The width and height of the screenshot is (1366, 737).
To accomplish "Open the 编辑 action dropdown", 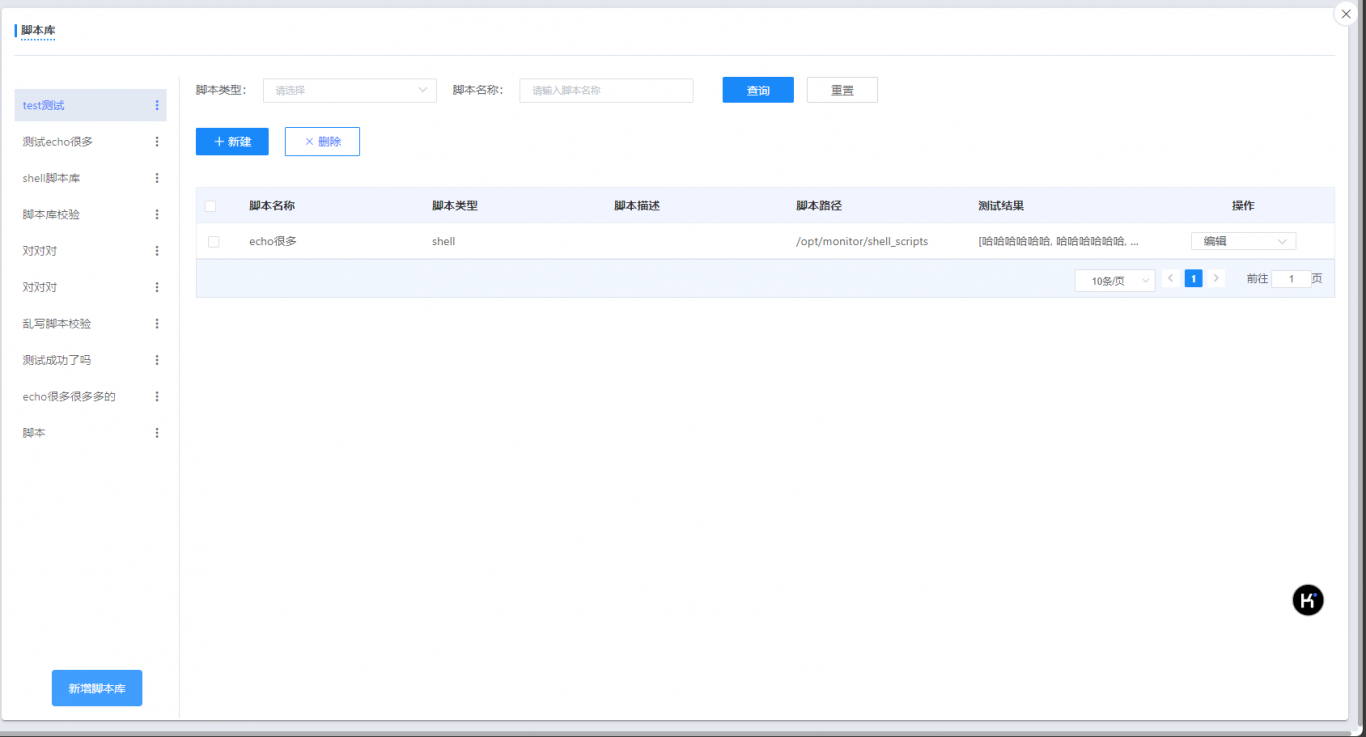I will click(1243, 241).
